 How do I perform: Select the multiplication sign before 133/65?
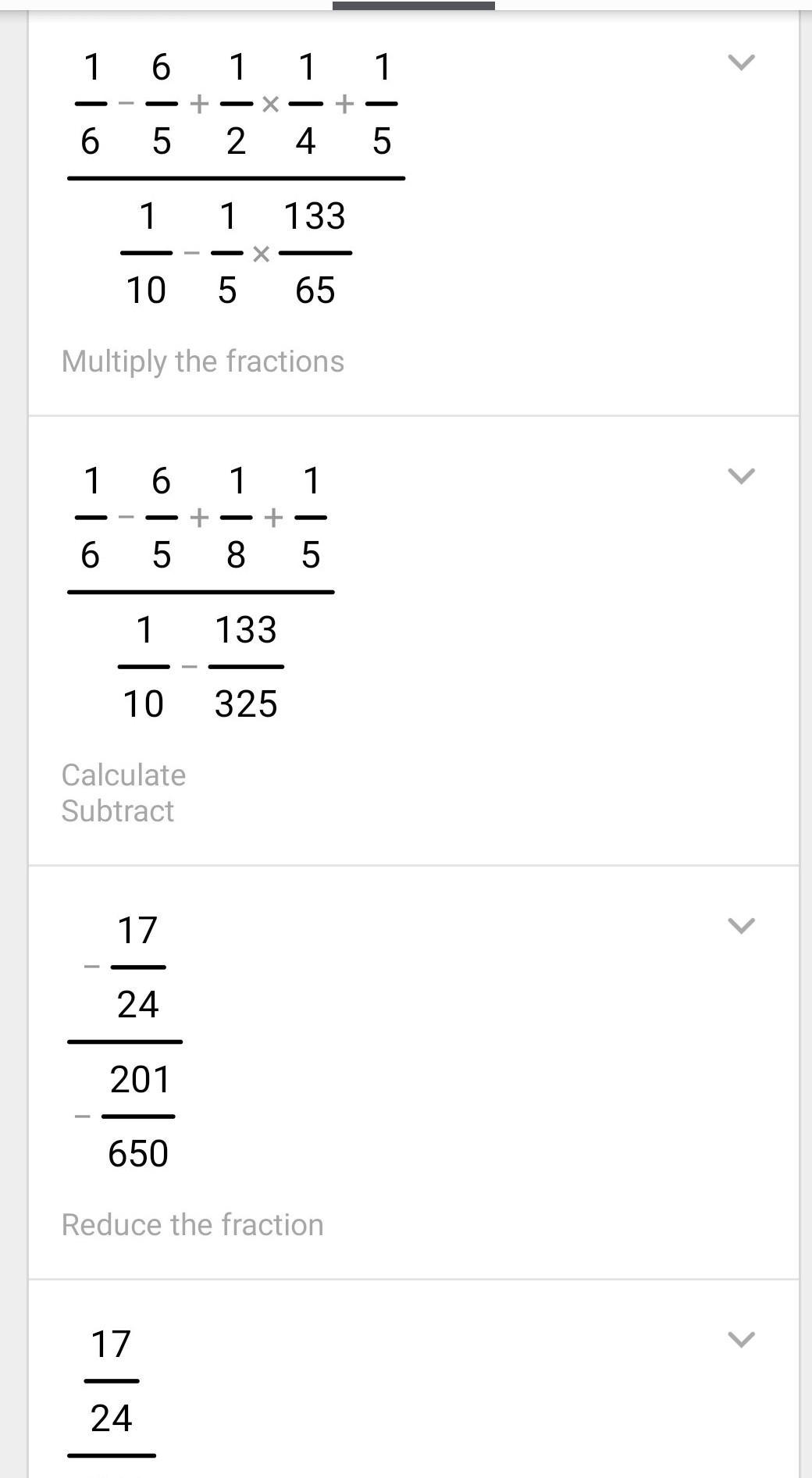coord(262,254)
